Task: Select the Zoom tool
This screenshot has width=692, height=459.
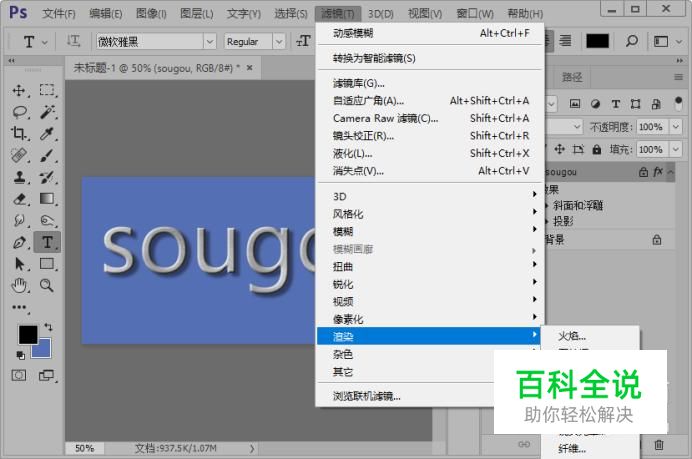Action: click(47, 286)
